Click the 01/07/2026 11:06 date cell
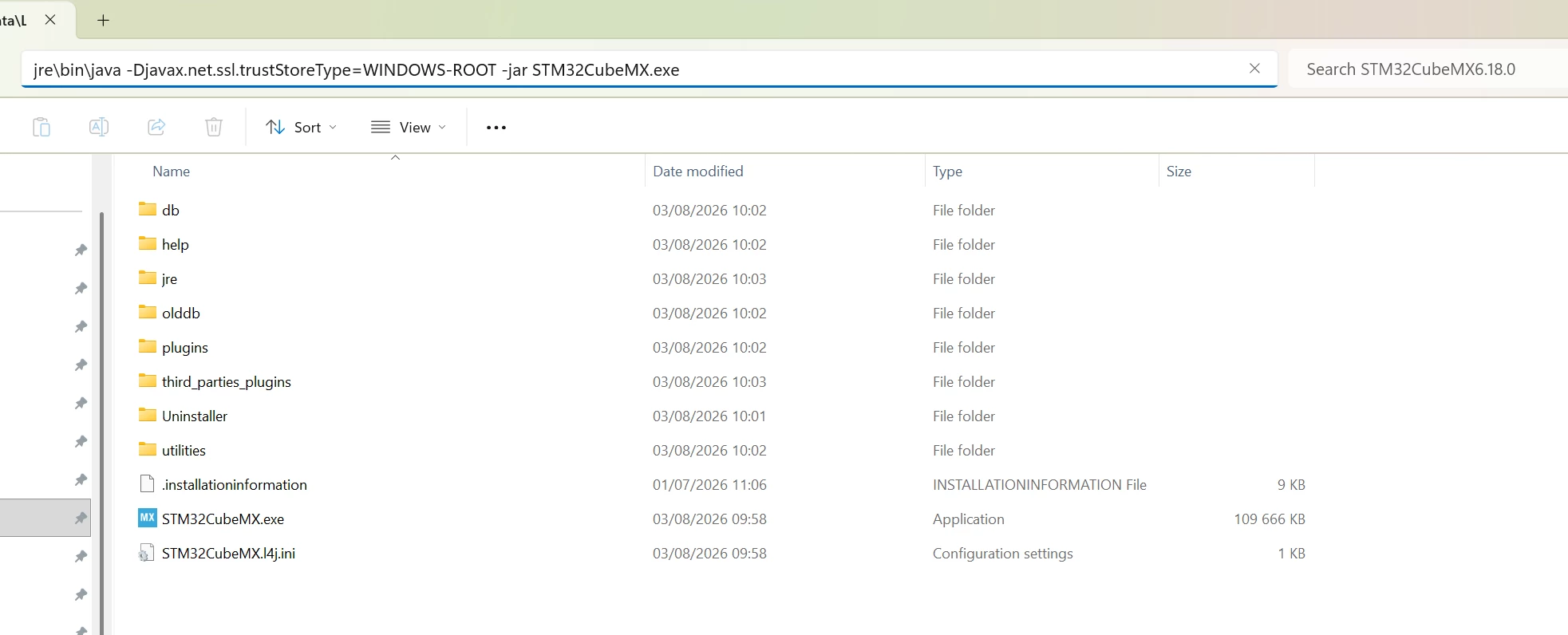The image size is (1568, 635). tap(709, 485)
